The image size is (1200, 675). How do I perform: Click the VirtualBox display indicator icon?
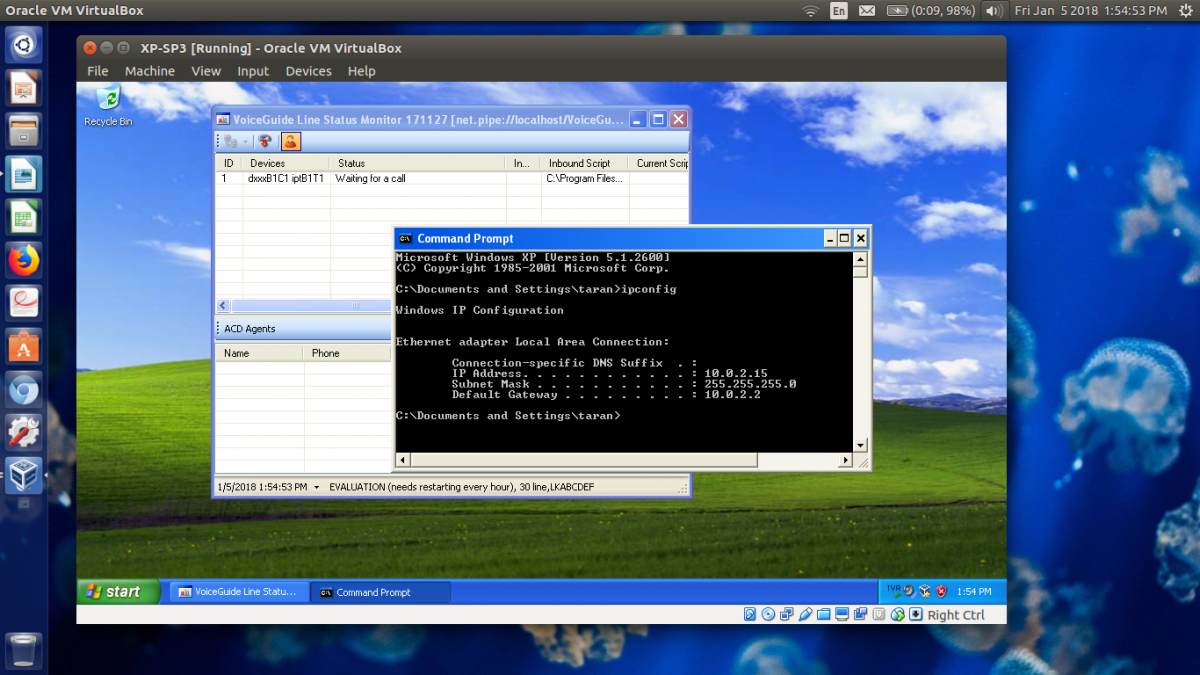coord(842,614)
